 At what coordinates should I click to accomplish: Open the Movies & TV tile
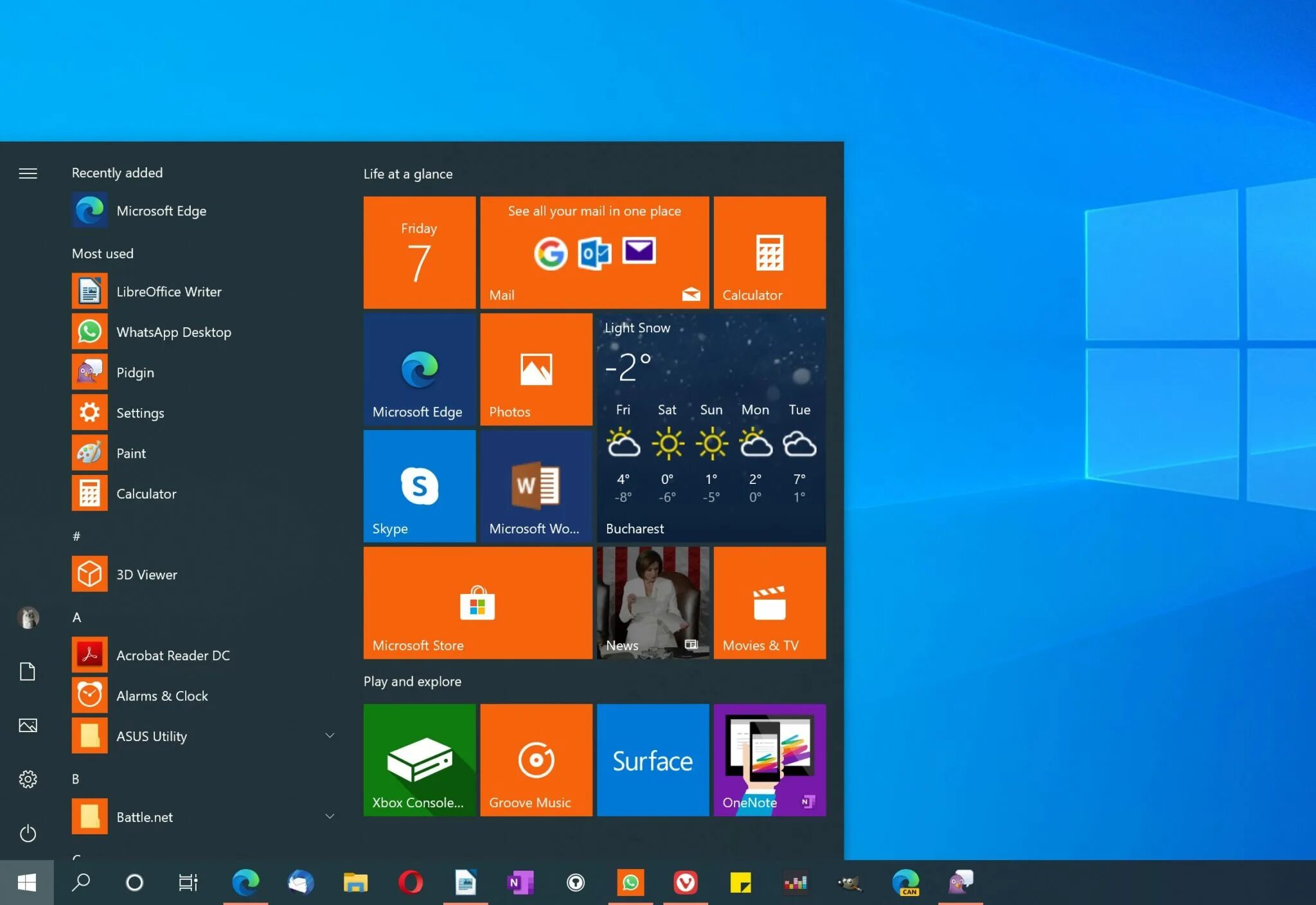tap(769, 603)
